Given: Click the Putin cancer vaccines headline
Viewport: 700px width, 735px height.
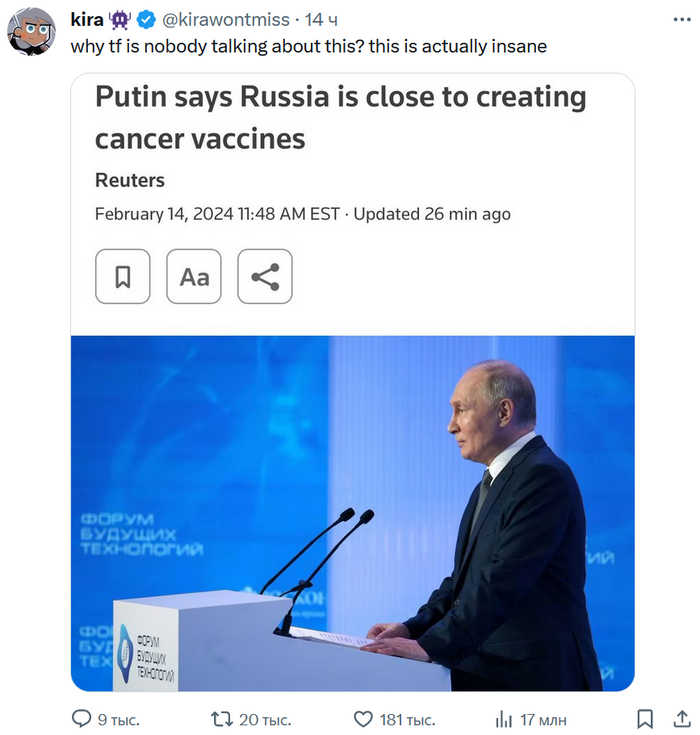Looking at the screenshot, I should click(340, 117).
